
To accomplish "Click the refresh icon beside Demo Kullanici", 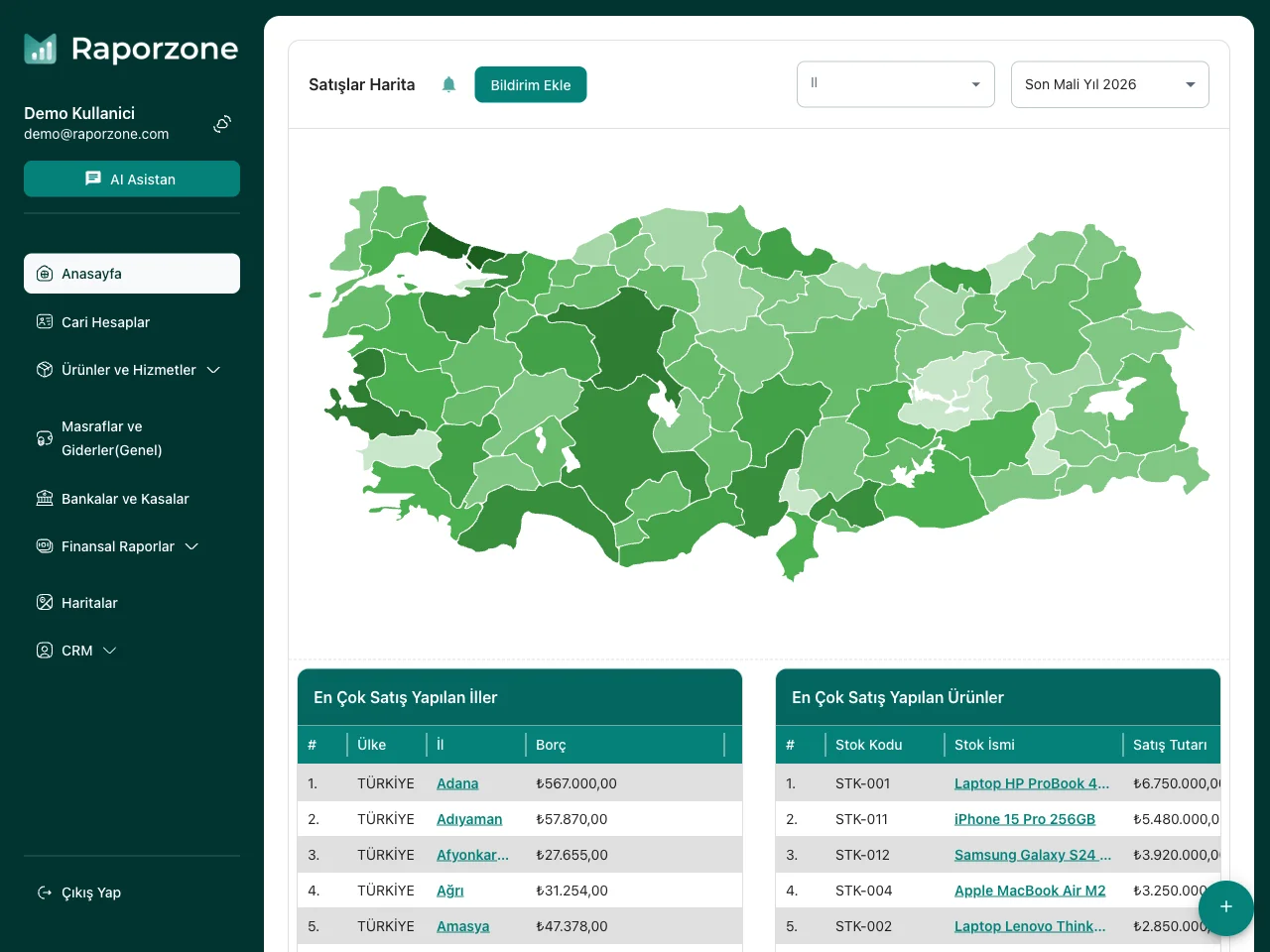I will click(221, 123).
